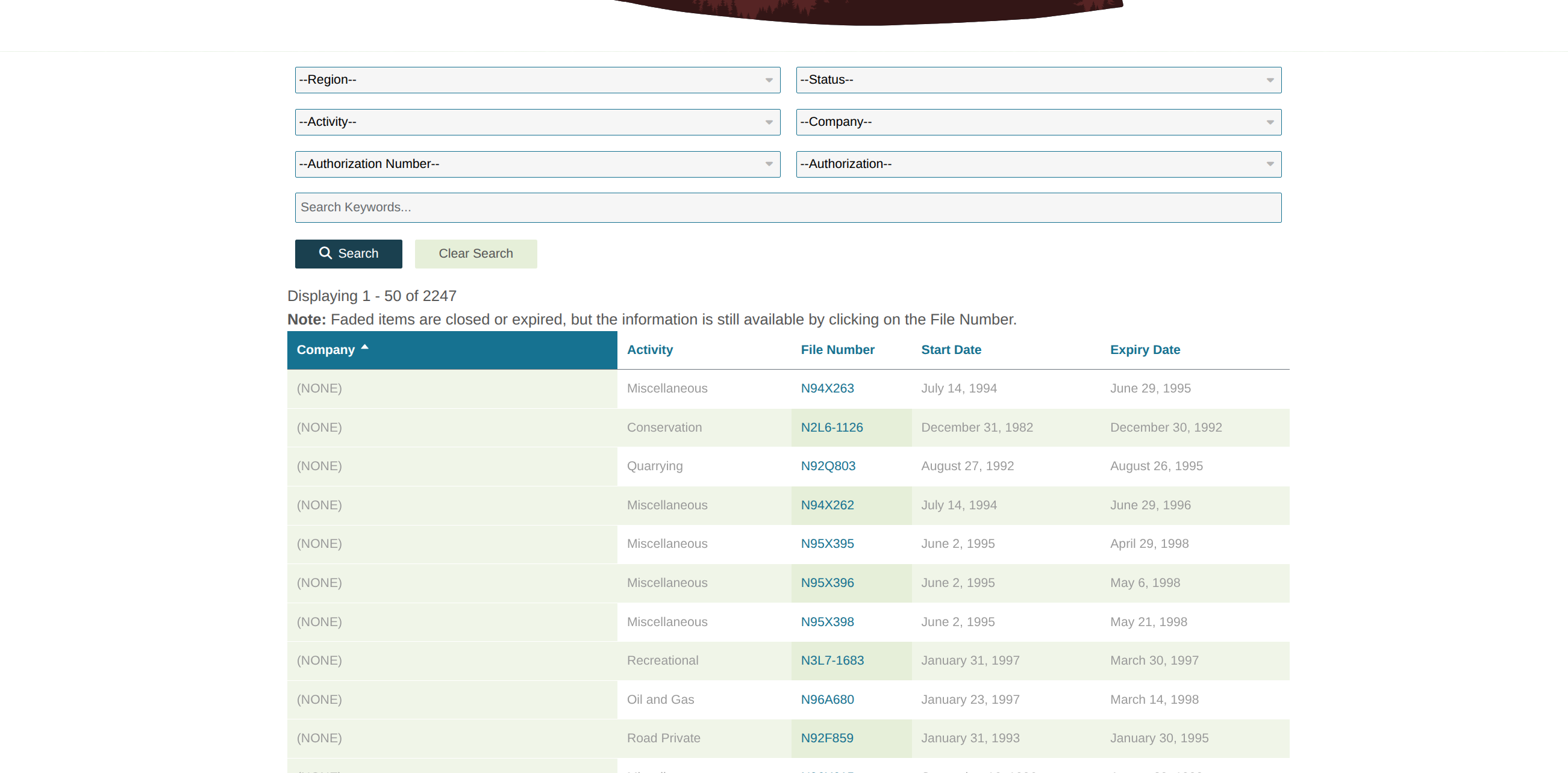Click expiry date 'April 29, 1998'

click(x=1149, y=544)
